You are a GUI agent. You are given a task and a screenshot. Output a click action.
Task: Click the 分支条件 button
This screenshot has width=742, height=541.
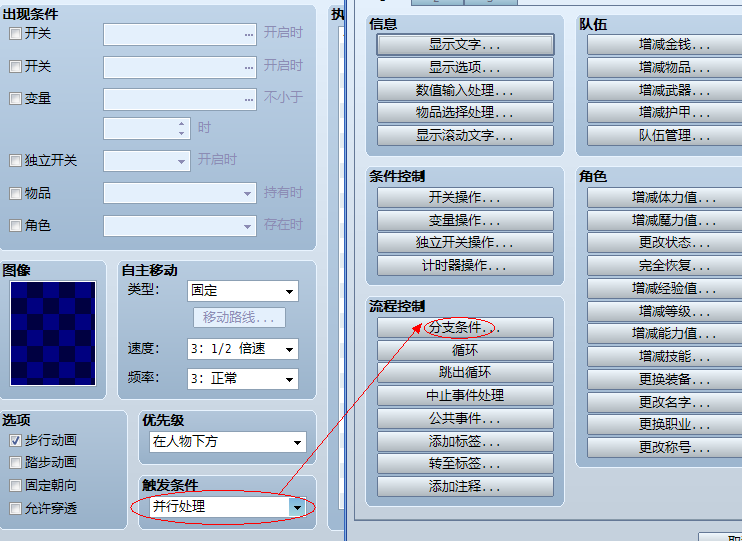[x=465, y=328]
